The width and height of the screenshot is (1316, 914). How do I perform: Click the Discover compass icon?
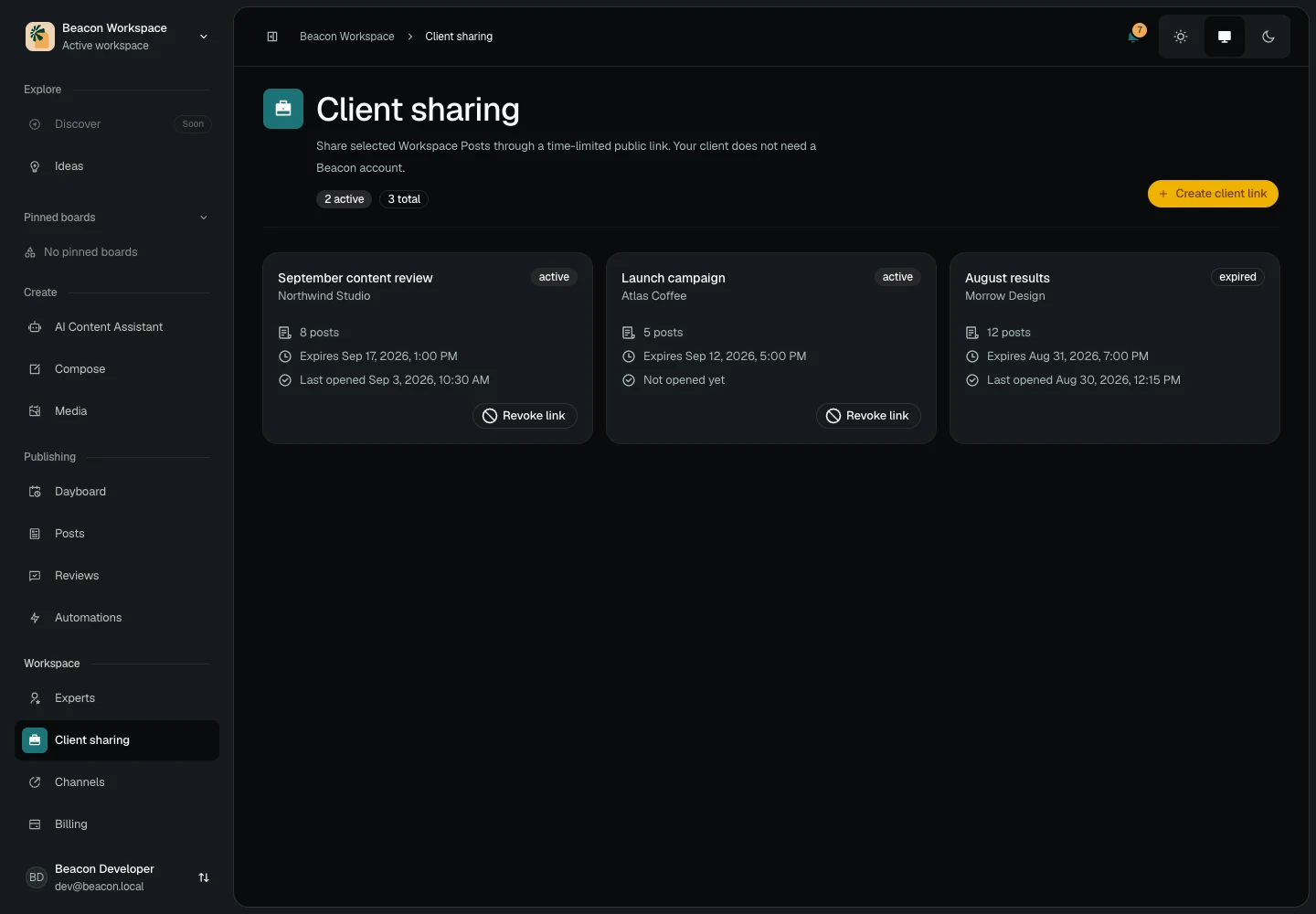[x=35, y=124]
